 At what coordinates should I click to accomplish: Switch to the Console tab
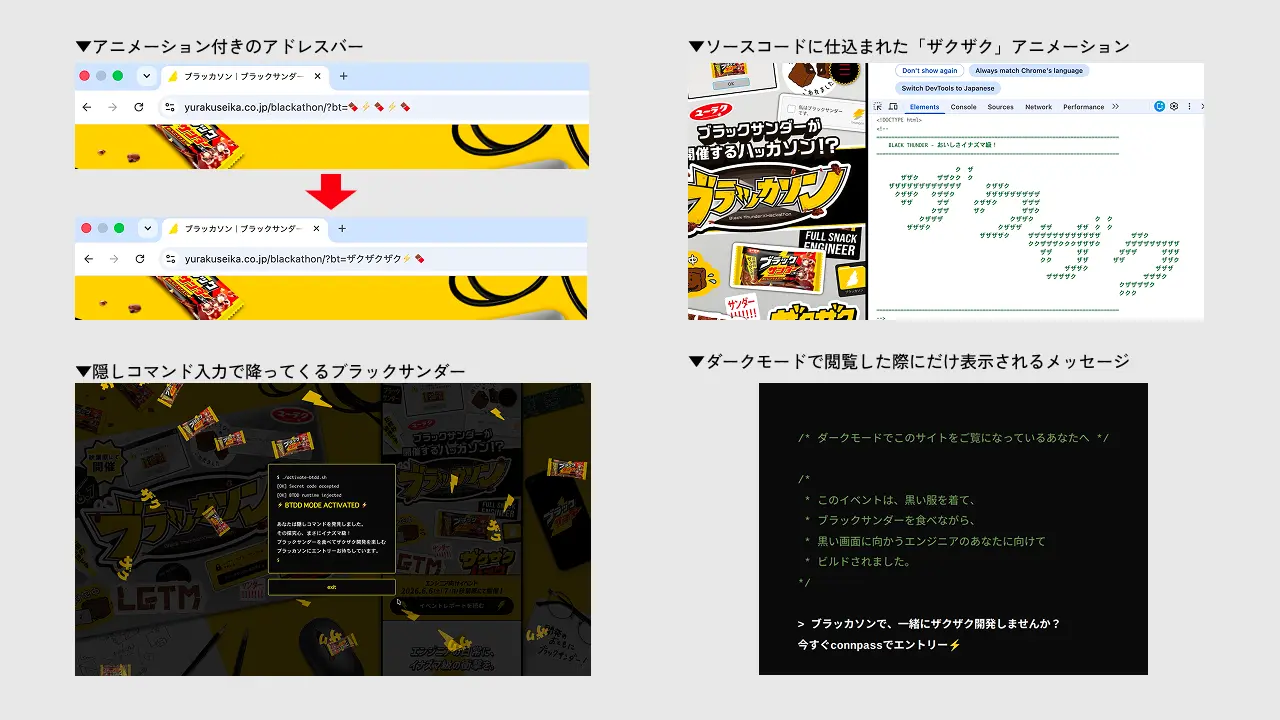(x=964, y=107)
